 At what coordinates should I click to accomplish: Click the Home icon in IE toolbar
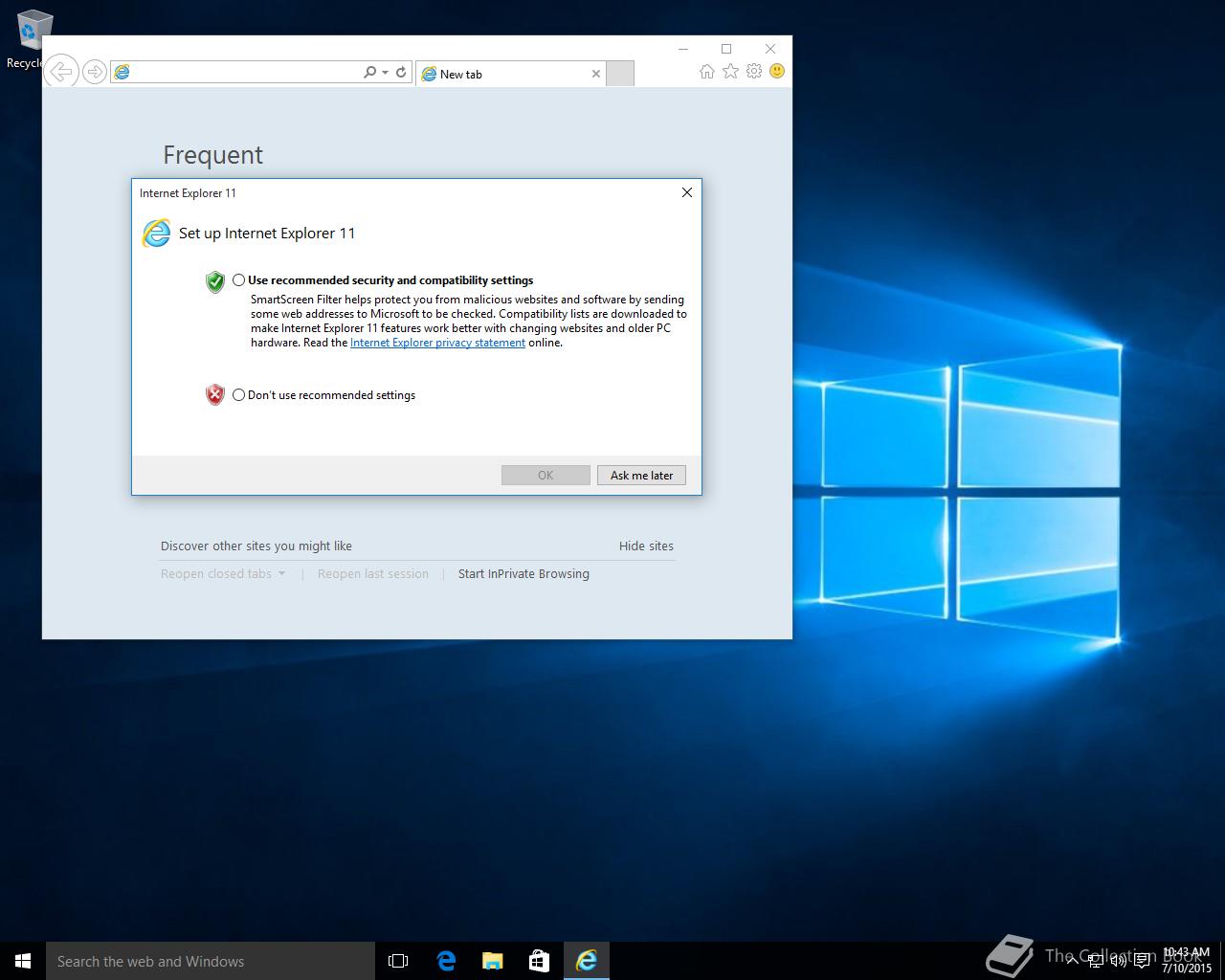point(706,71)
